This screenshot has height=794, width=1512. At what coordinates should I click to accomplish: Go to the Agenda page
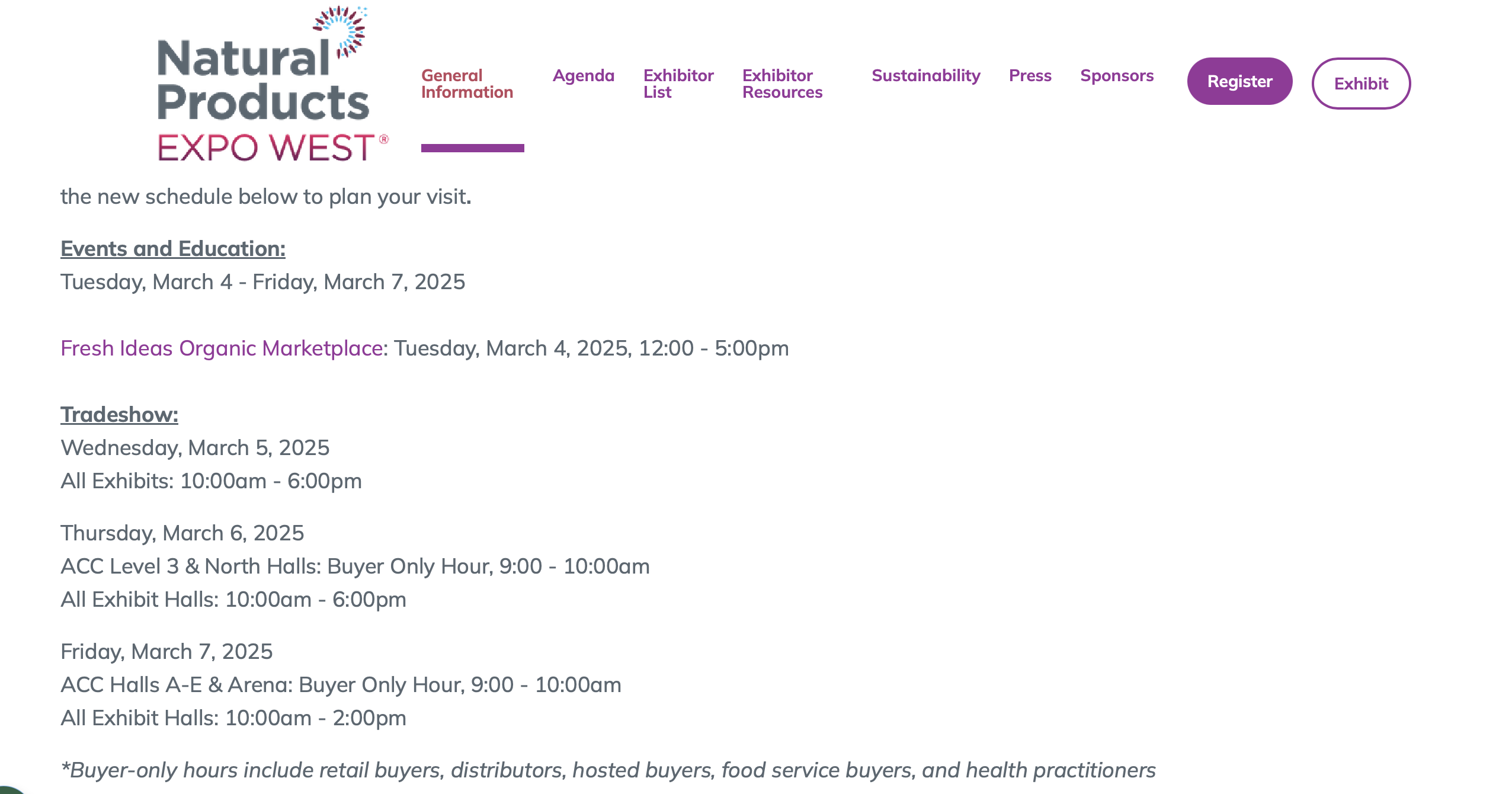tap(583, 76)
